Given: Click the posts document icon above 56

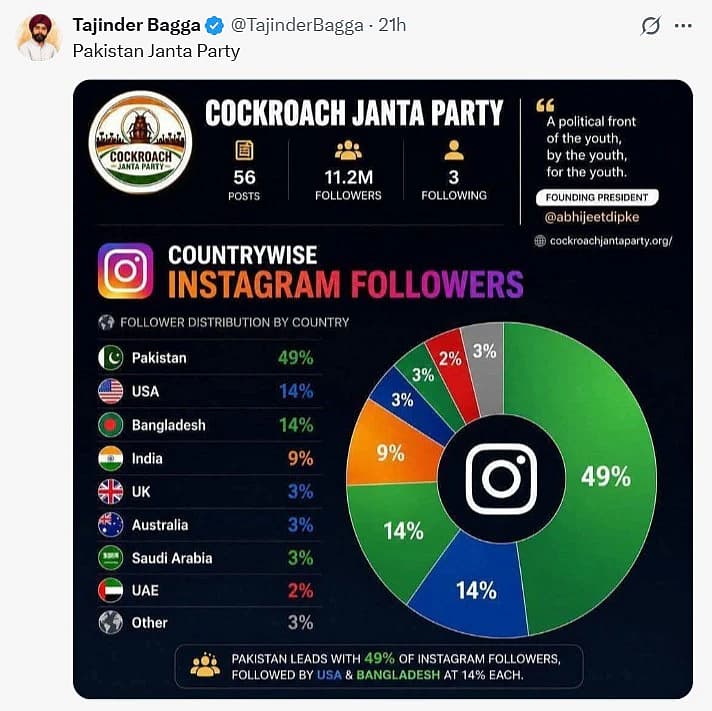Looking at the screenshot, I should pos(244,150).
